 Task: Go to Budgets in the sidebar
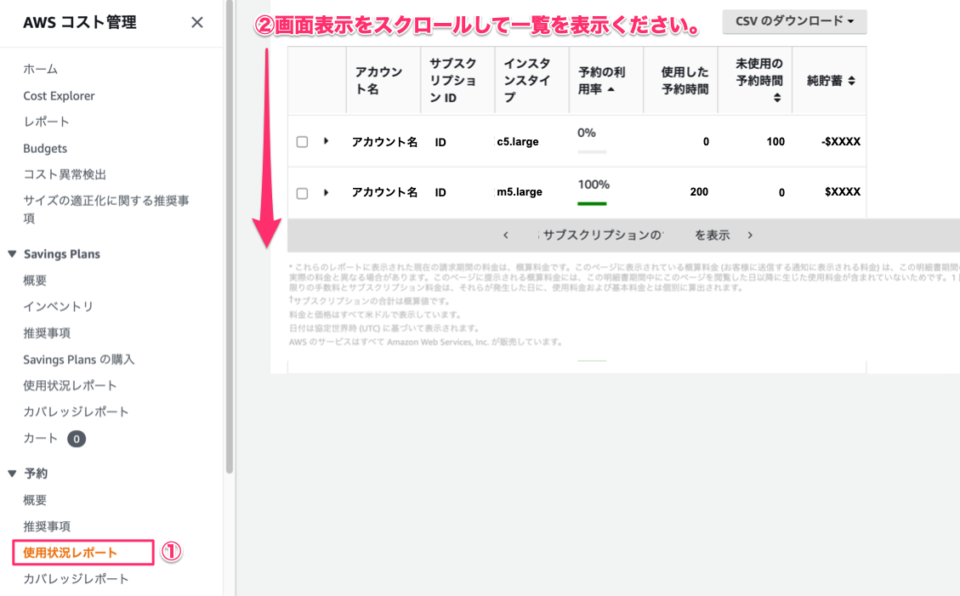coord(45,148)
